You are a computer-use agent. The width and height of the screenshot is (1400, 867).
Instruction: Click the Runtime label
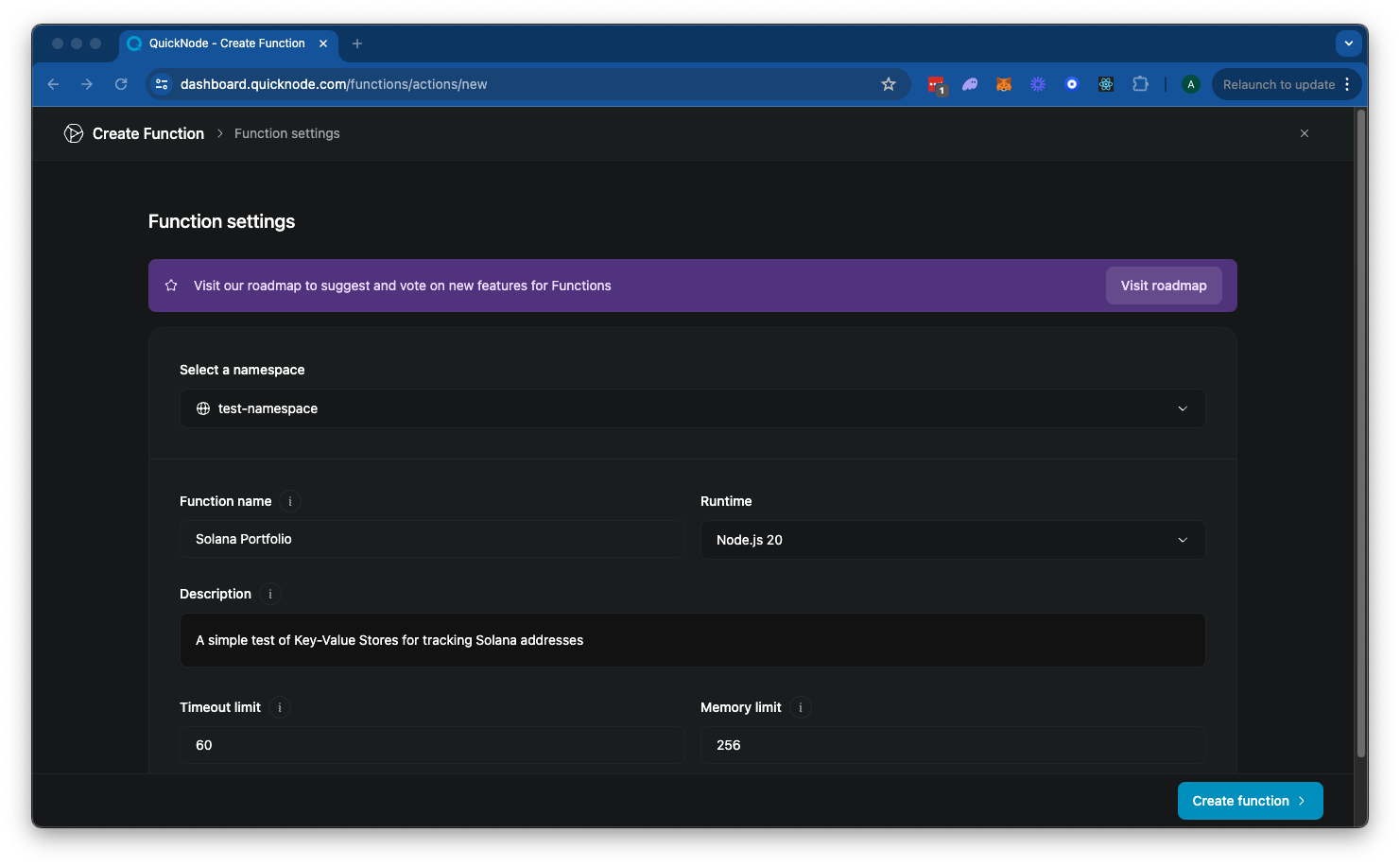tap(726, 501)
